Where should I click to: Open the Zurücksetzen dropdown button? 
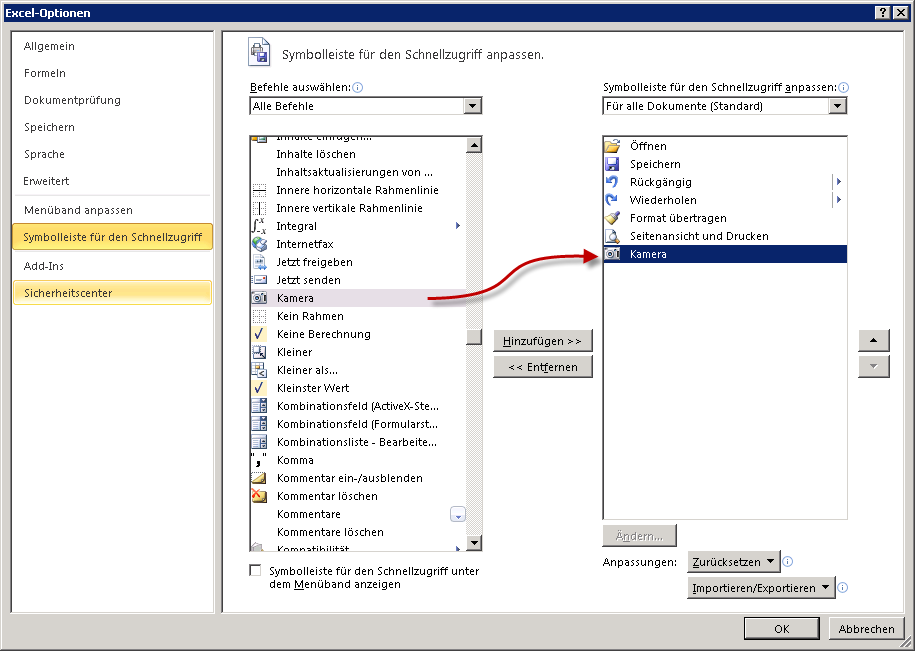734,562
